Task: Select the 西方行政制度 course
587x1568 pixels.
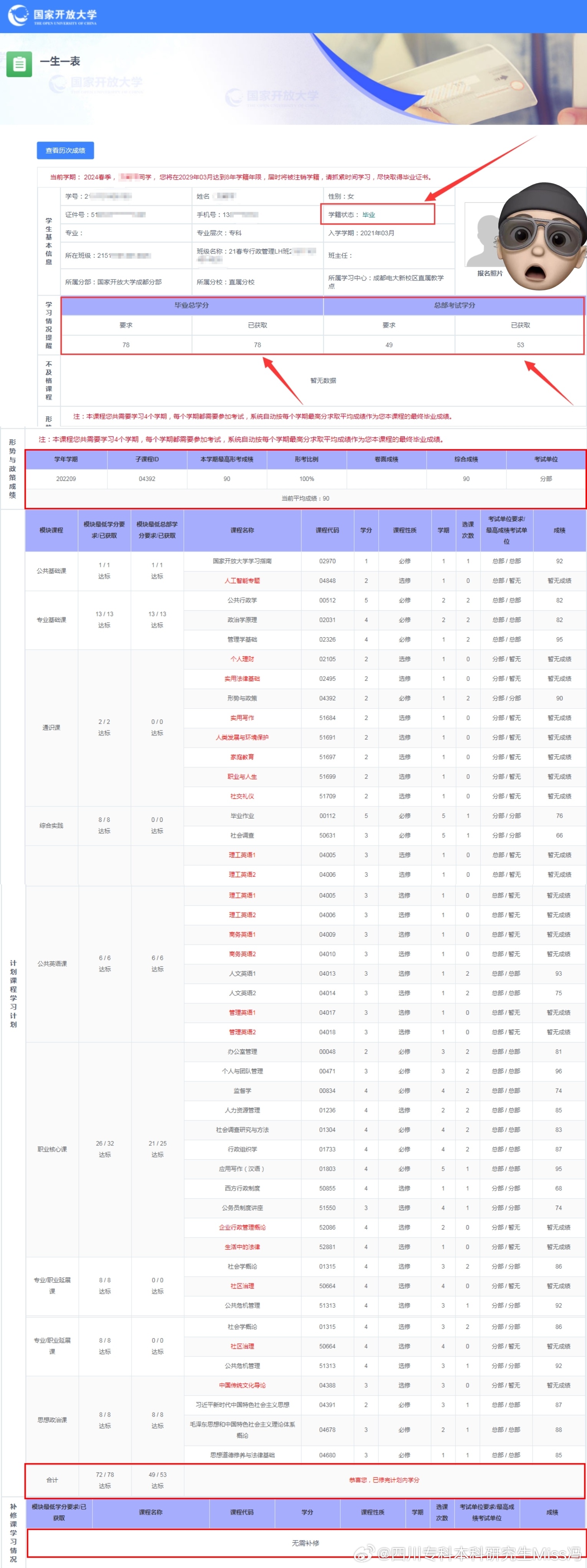Action: 242,1188
